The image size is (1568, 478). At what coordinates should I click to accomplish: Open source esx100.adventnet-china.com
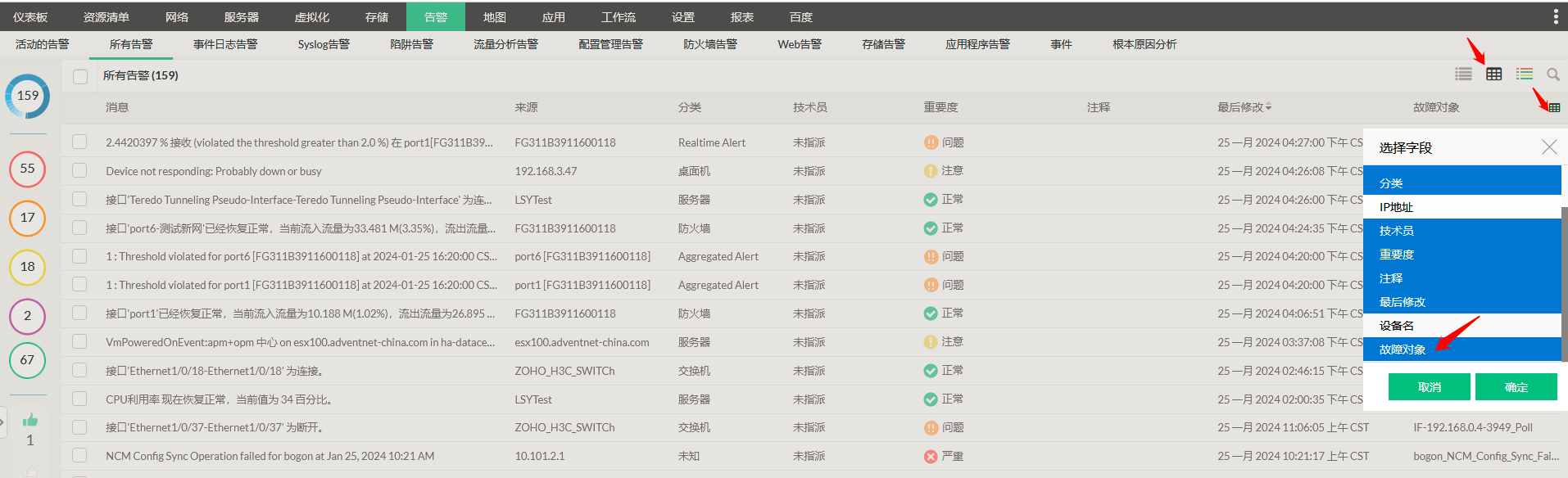[582, 342]
